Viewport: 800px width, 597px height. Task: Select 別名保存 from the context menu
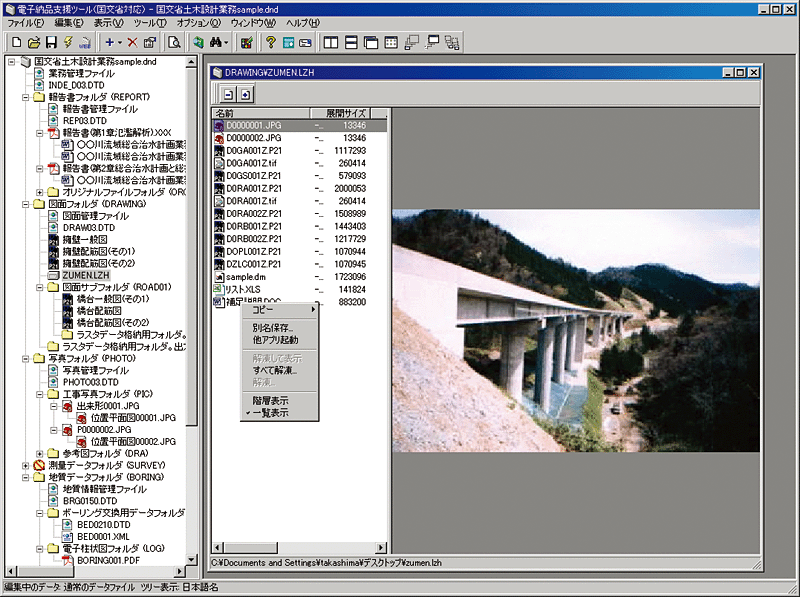(272, 328)
